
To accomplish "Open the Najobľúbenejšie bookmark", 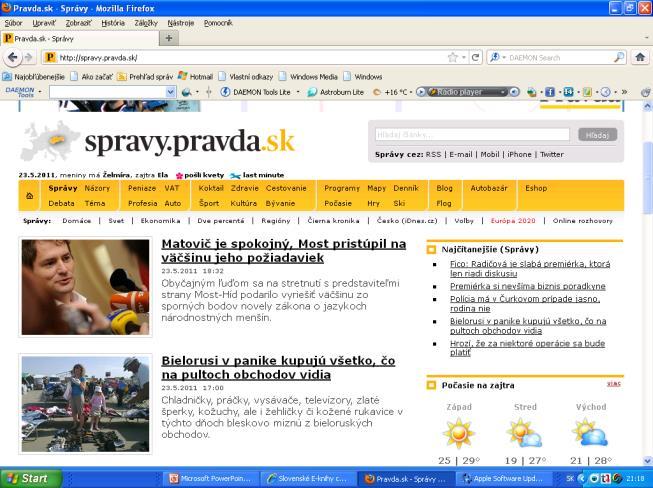I will pos(34,77).
